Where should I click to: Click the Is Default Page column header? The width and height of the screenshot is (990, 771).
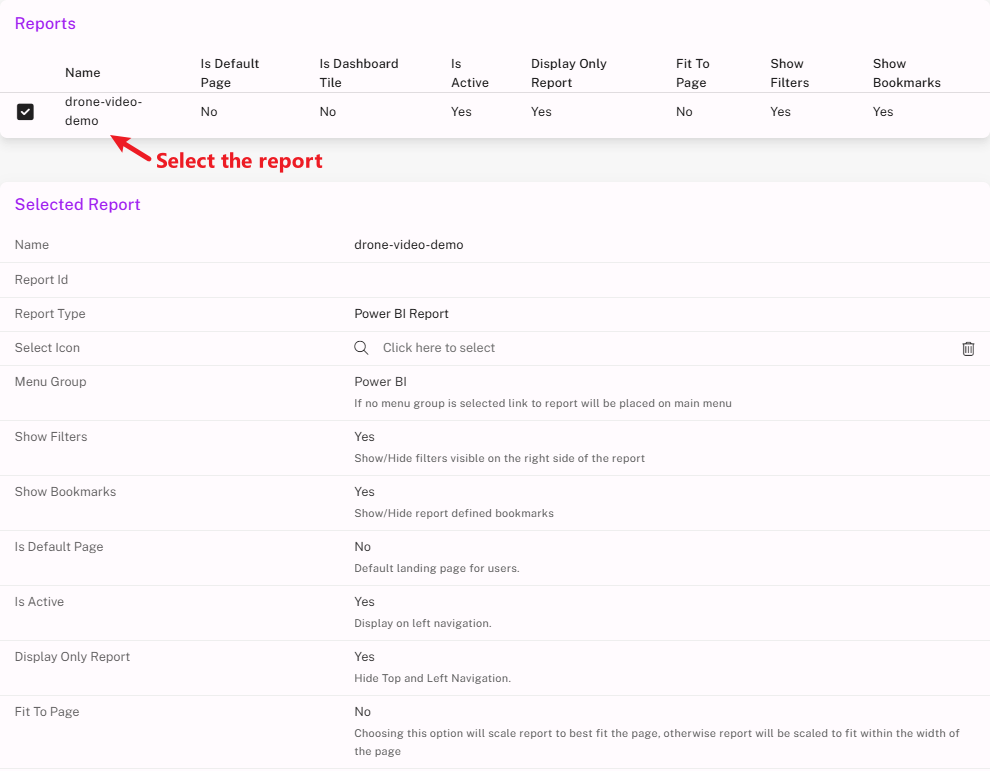coord(229,73)
